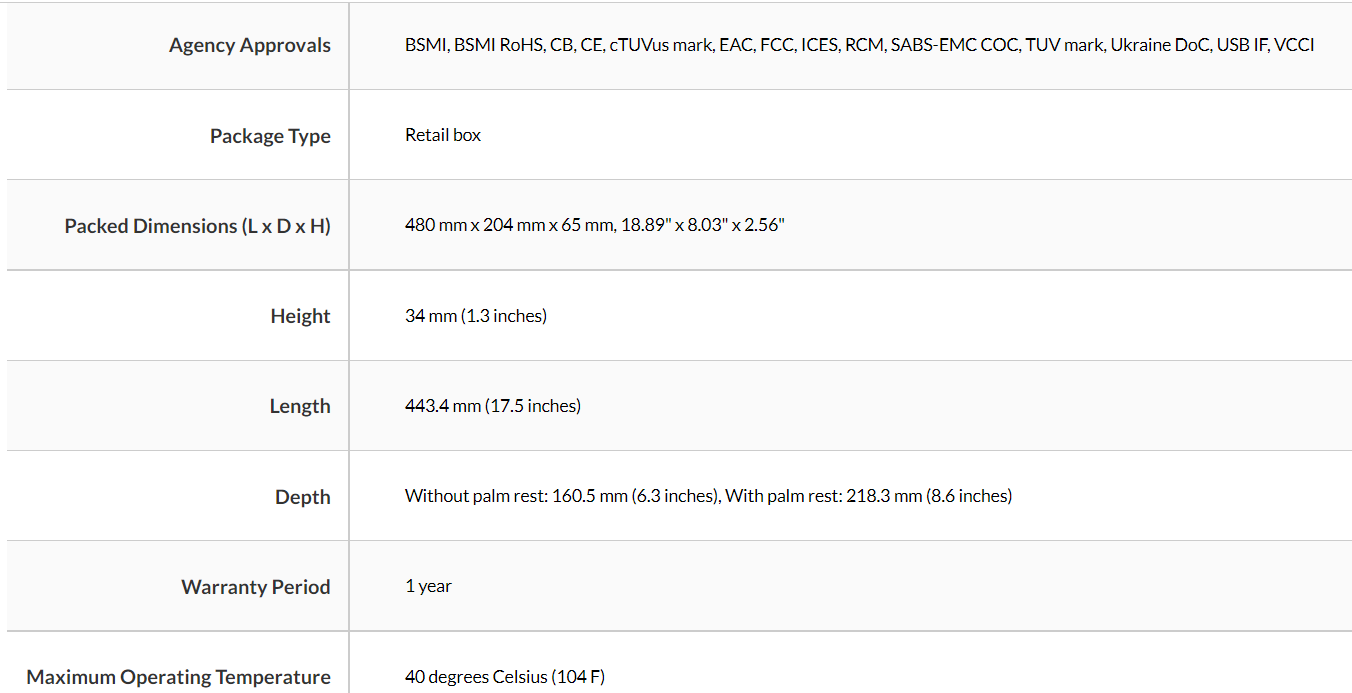Click the '443.4 mm (17.5 inches)' length value
The height and width of the screenshot is (693, 1352).
(x=493, y=406)
